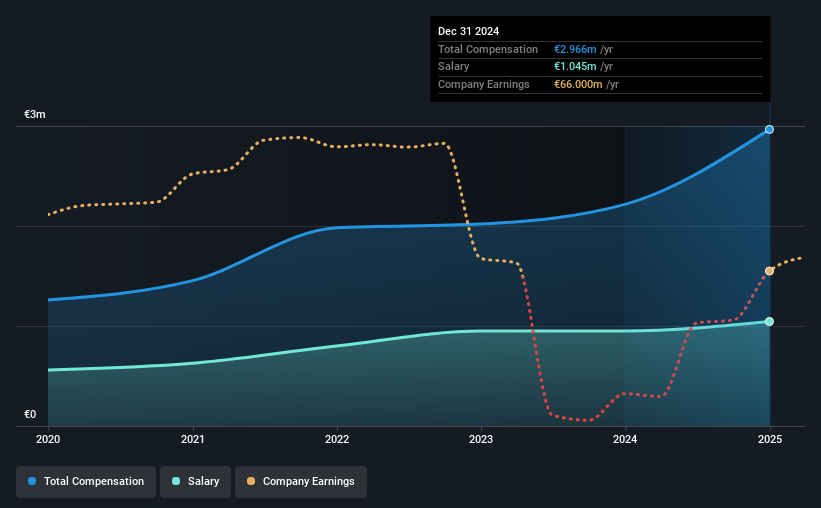The image size is (821, 508).
Task: Click the €0 y-axis label
Action: [30, 414]
